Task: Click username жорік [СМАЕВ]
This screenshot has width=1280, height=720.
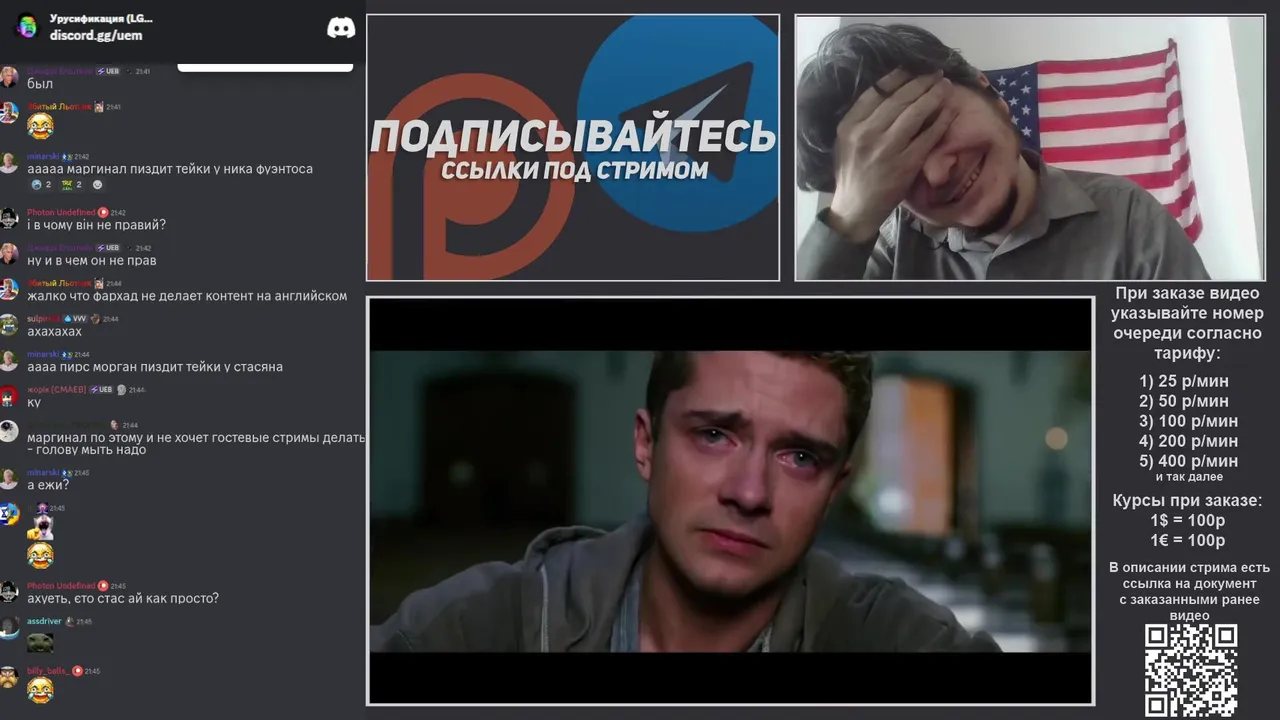Action: pyautogui.click(x=57, y=390)
